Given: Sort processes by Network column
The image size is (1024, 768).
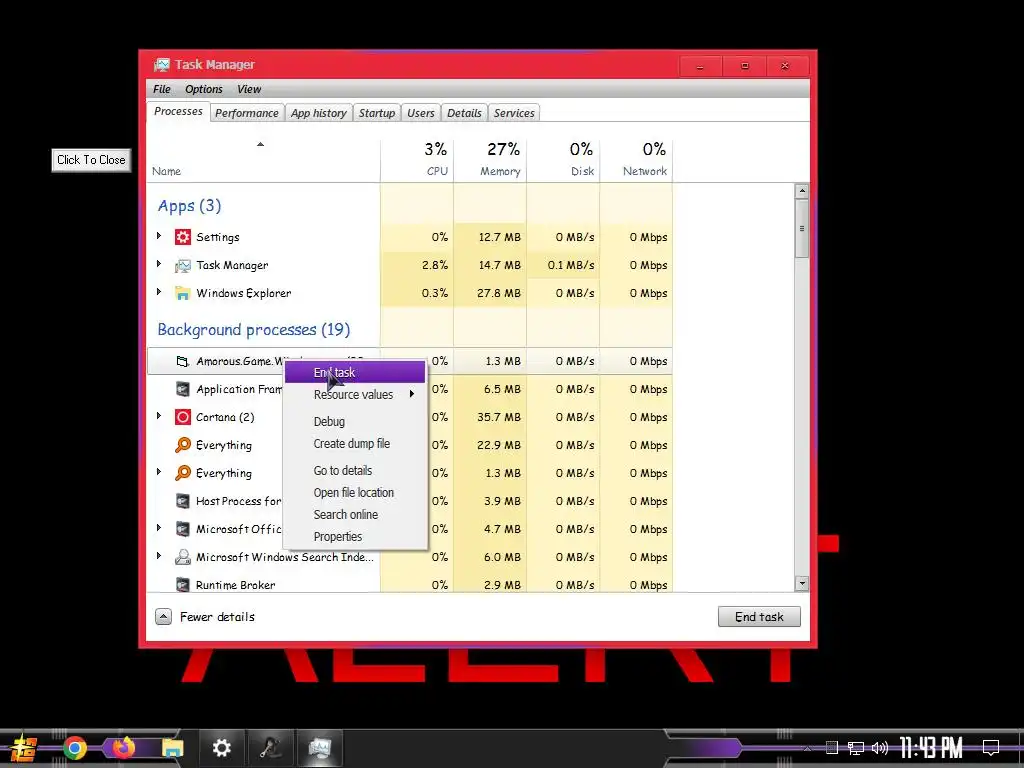Looking at the screenshot, I should [x=636, y=159].
